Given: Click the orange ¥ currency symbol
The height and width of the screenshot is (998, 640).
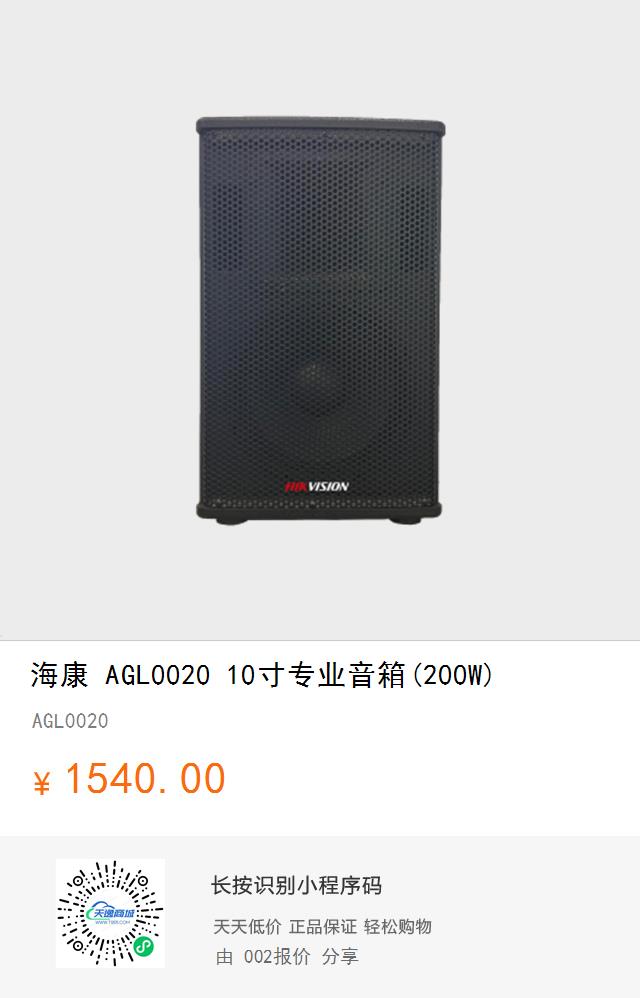Looking at the screenshot, I should pos(41,782).
